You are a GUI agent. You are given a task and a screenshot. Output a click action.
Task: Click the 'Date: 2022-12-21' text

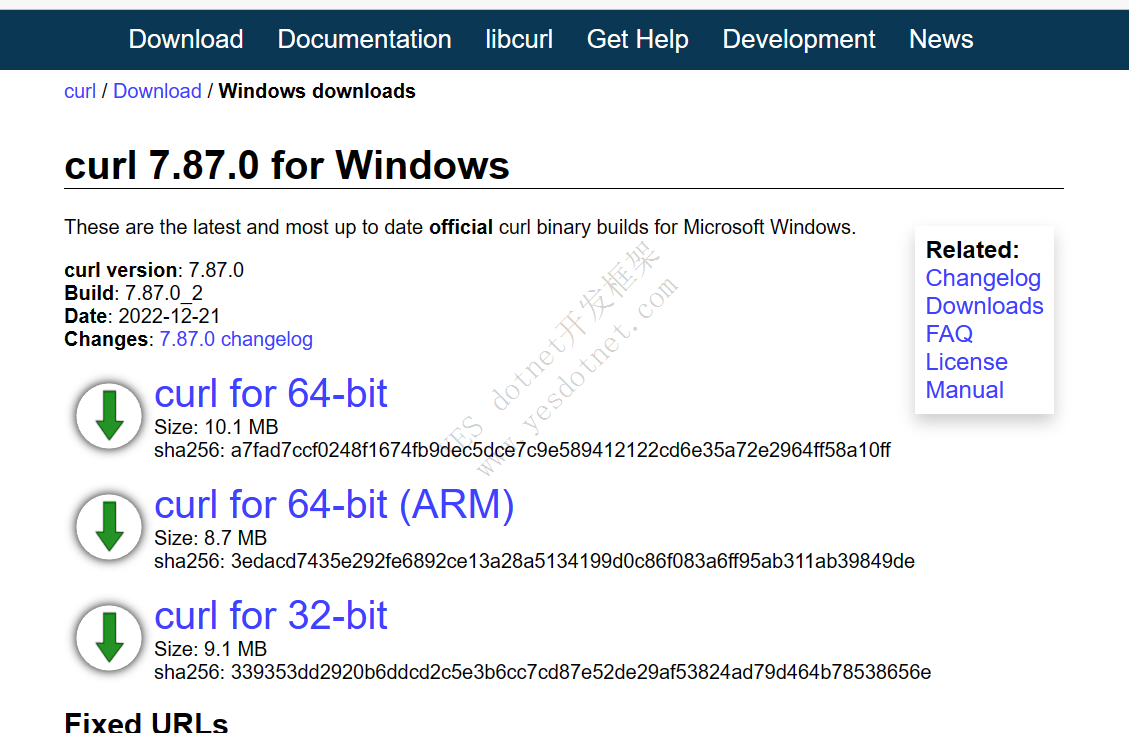click(142, 316)
